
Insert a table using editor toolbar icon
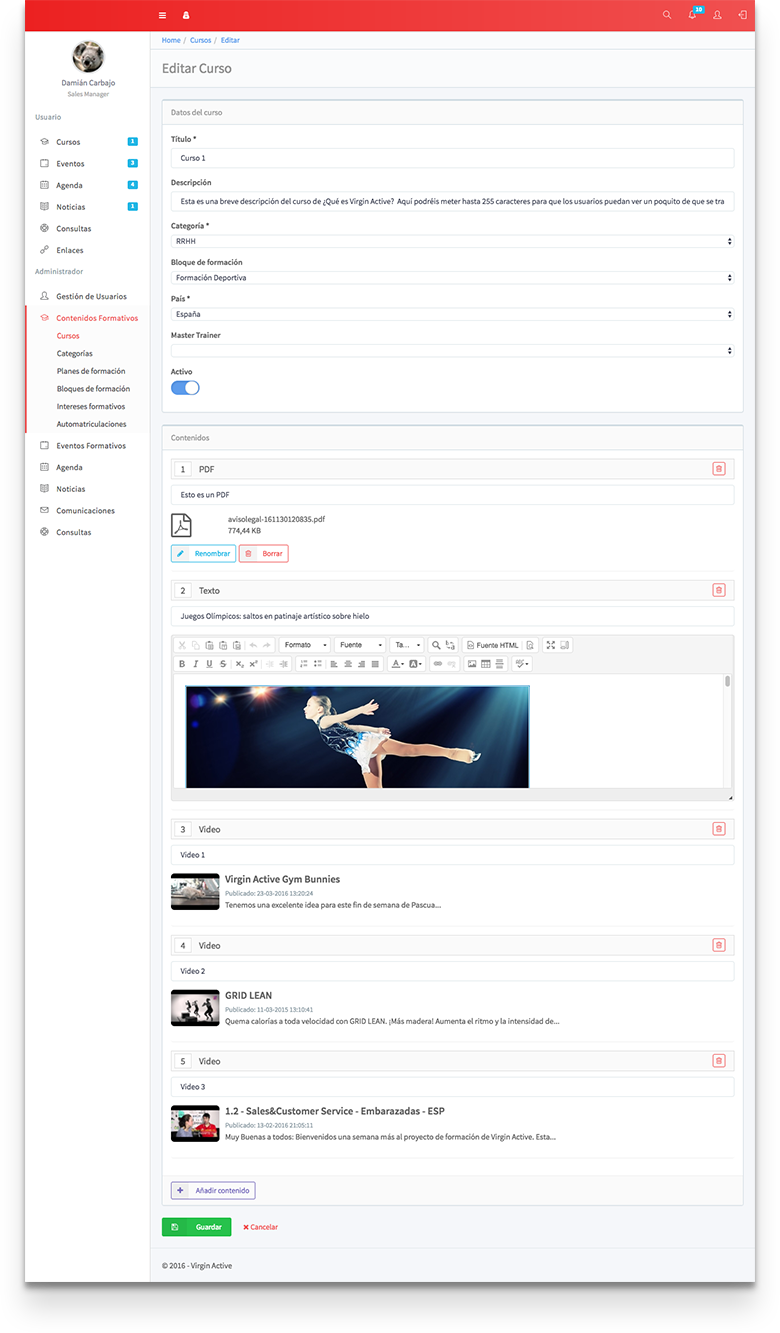click(x=486, y=664)
